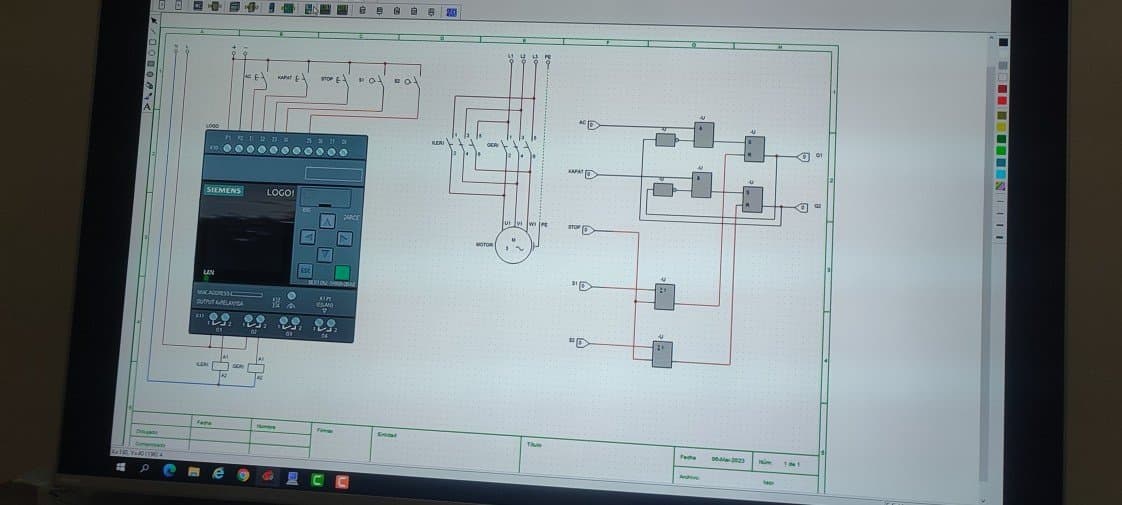Select the text tool marked A

click(x=147, y=107)
